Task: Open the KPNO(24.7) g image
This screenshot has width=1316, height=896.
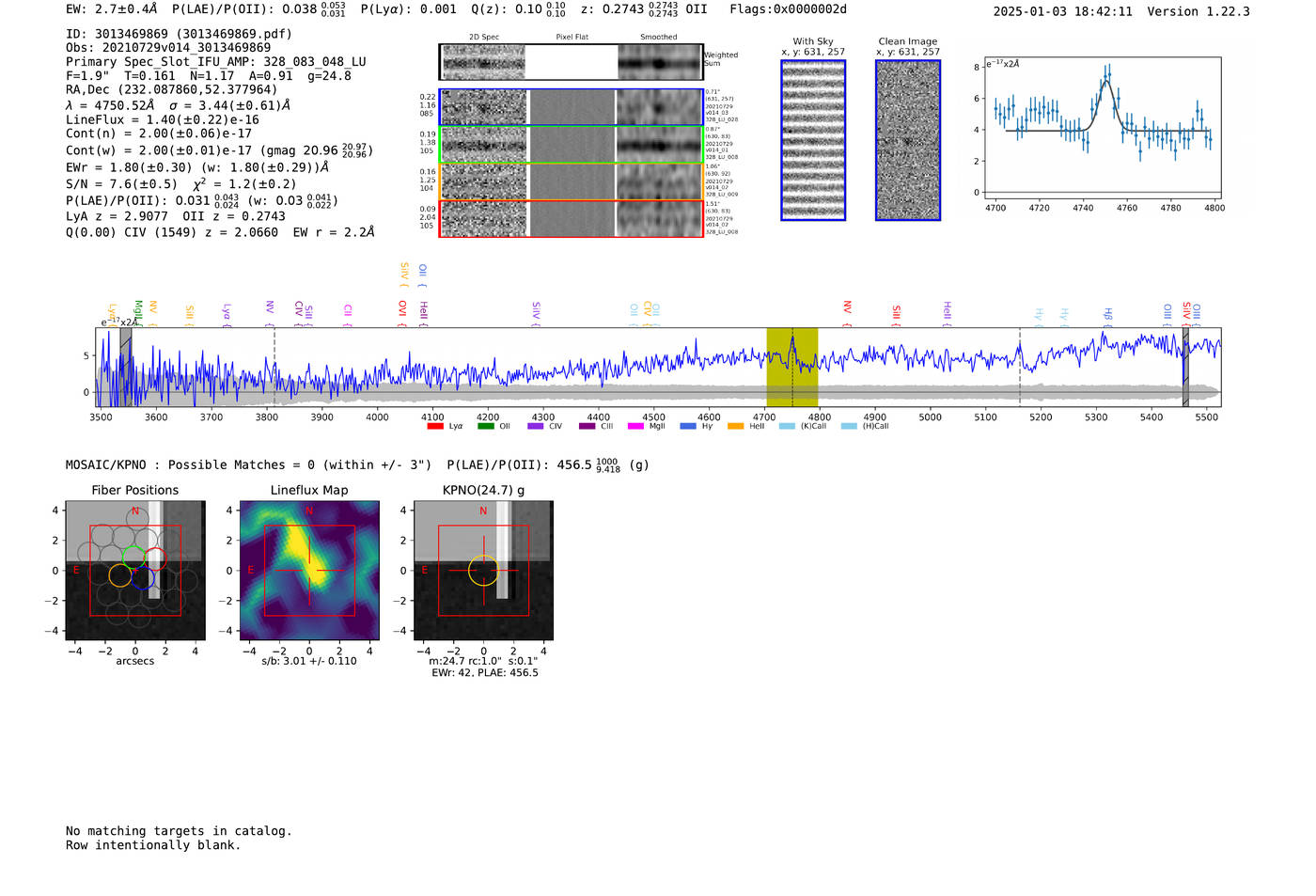Action: [x=483, y=571]
